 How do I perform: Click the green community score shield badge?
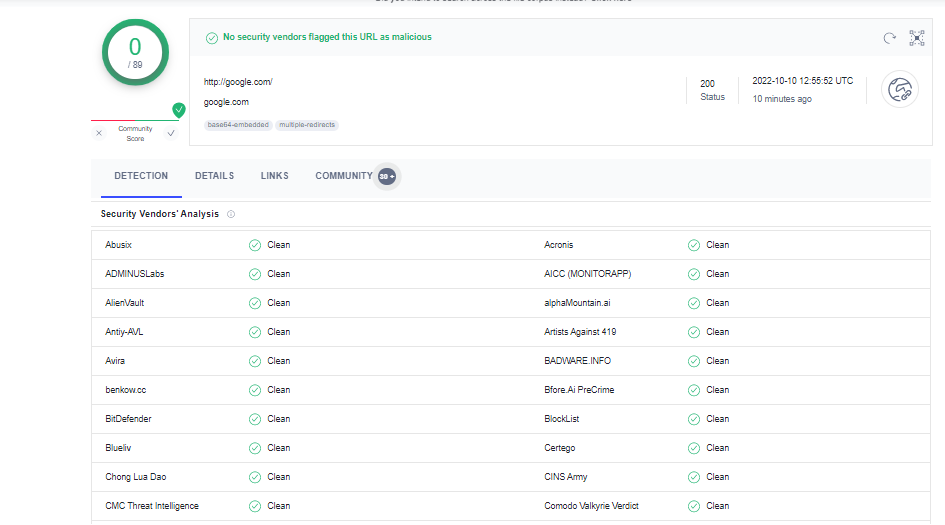tap(178, 110)
